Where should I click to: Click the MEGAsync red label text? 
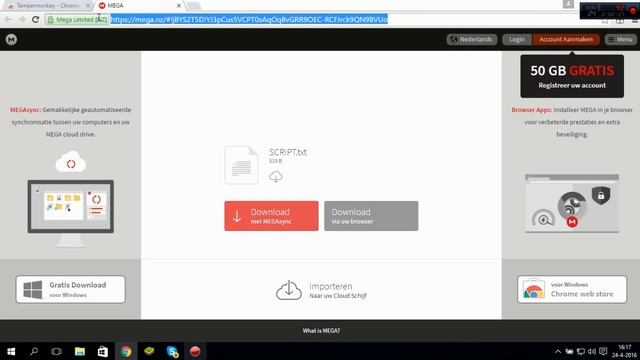(25, 110)
